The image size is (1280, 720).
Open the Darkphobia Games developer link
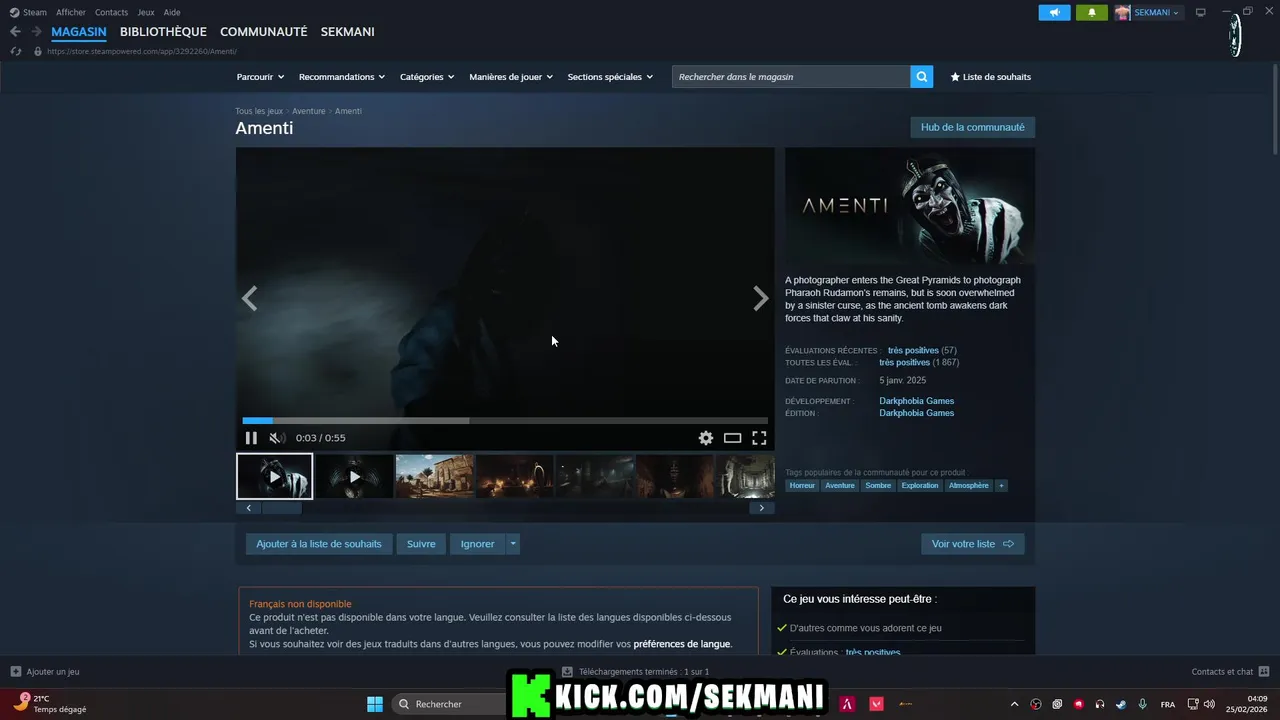[x=917, y=401]
